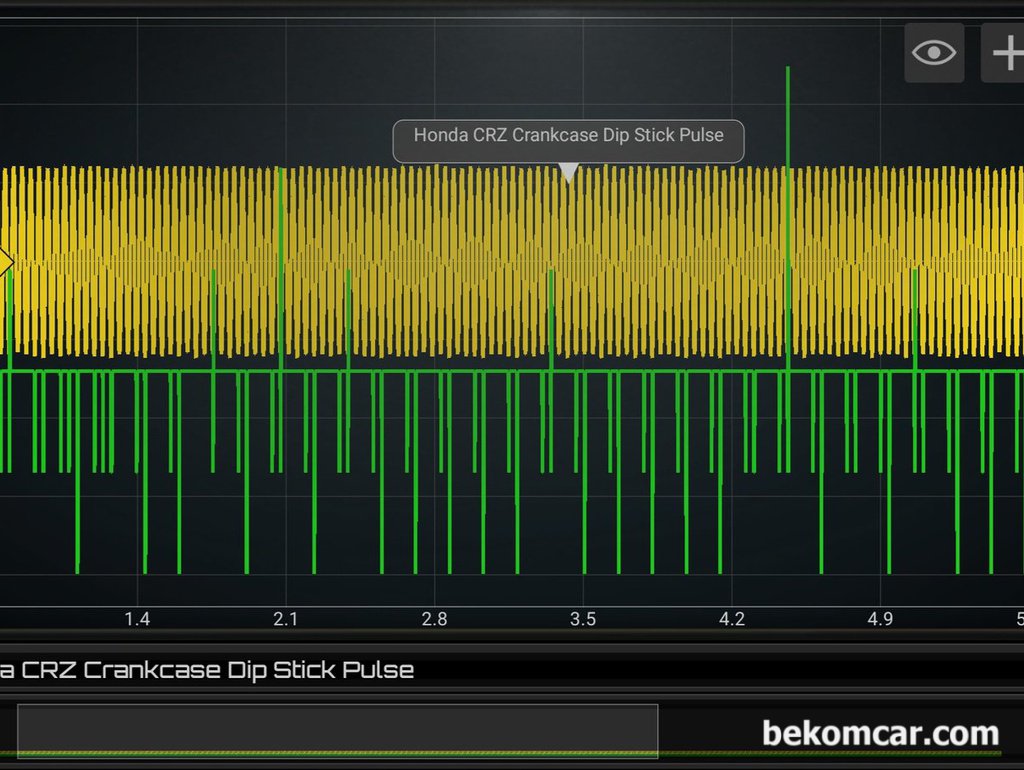Viewport: 1024px width, 770px height.
Task: Click the white annotation pointer triangle
Action: click(x=568, y=173)
